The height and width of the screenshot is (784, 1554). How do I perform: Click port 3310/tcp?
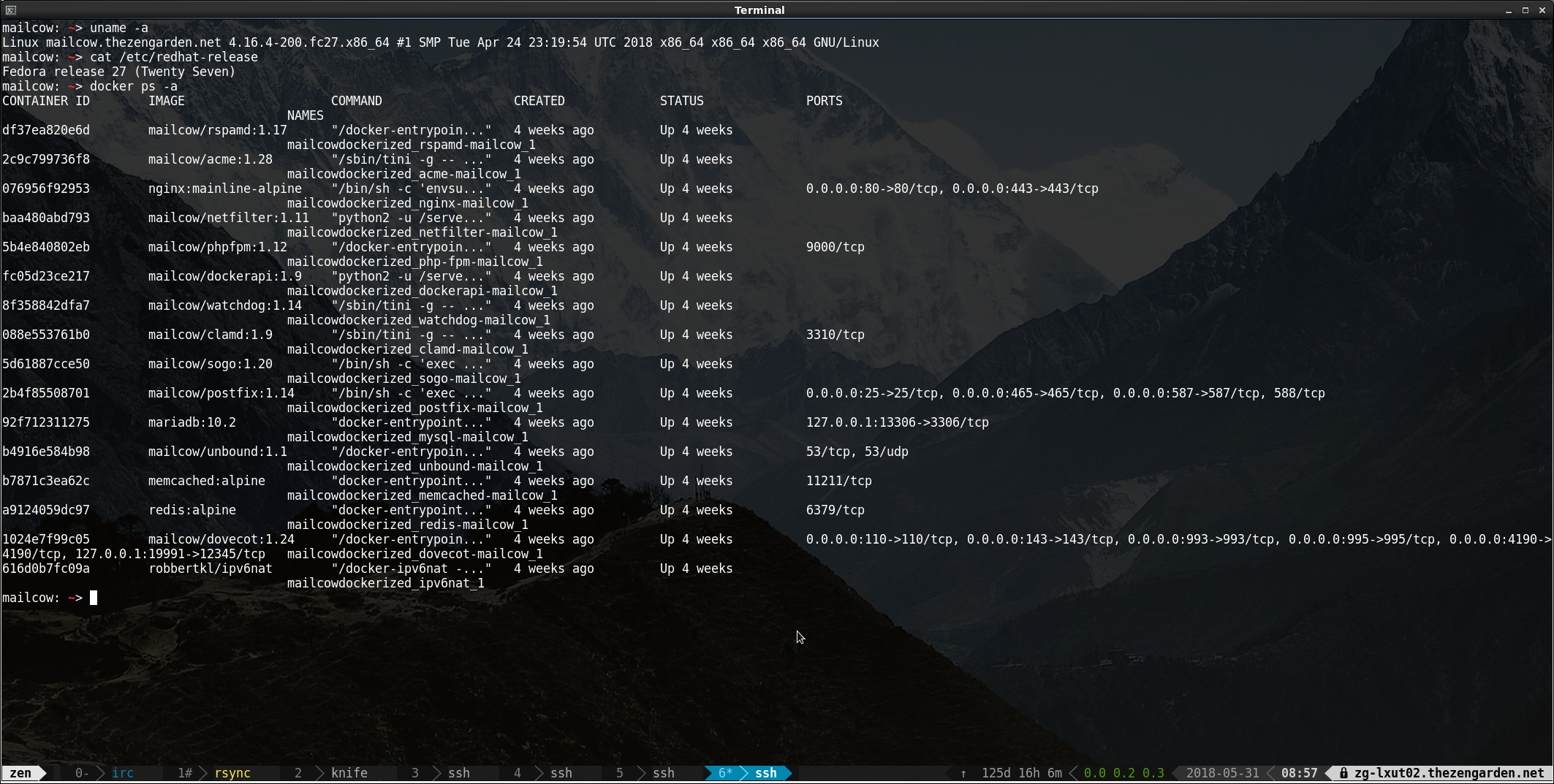(835, 335)
